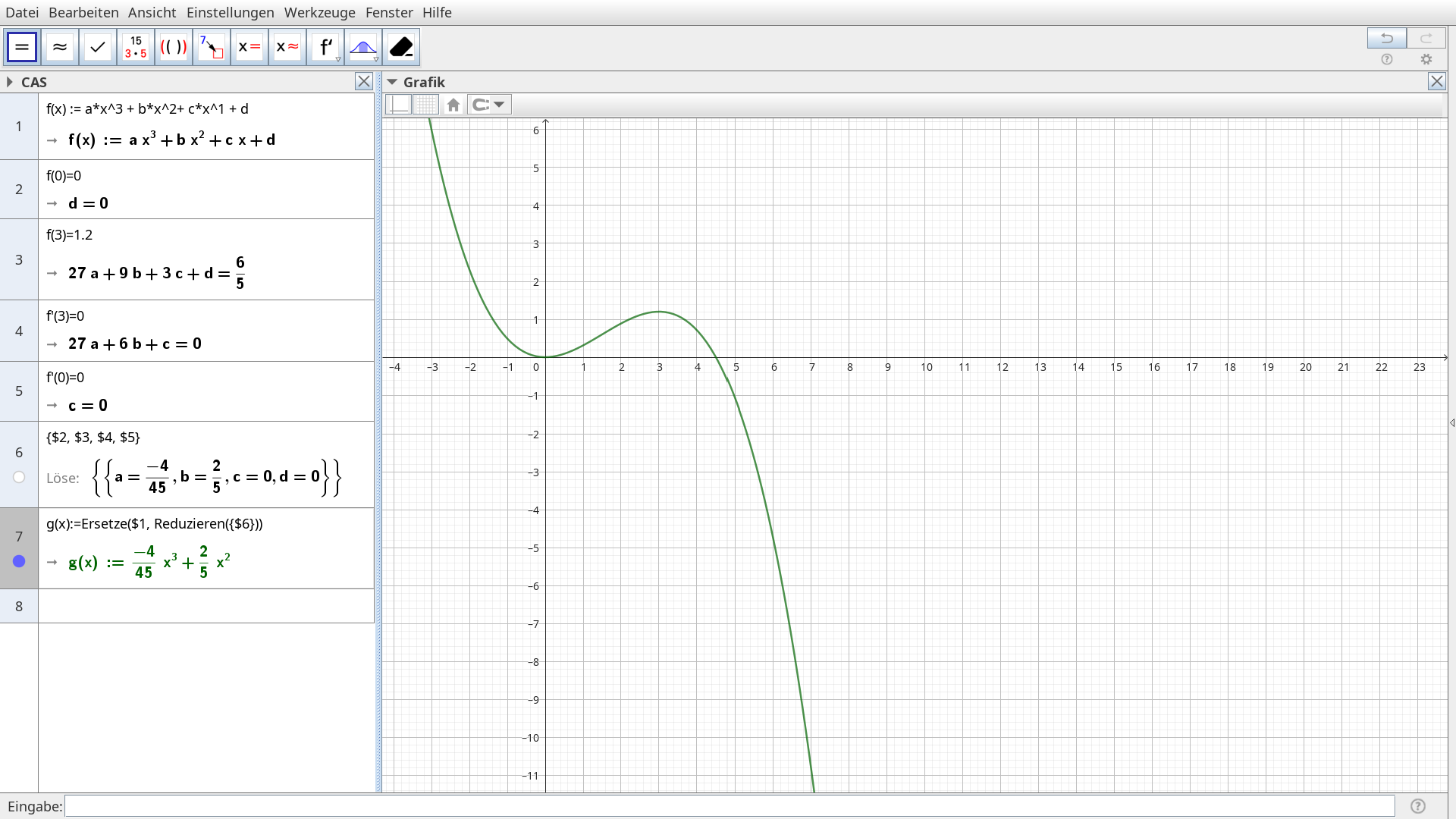Open the input bar help icon
The image size is (1456, 819).
1418,806
